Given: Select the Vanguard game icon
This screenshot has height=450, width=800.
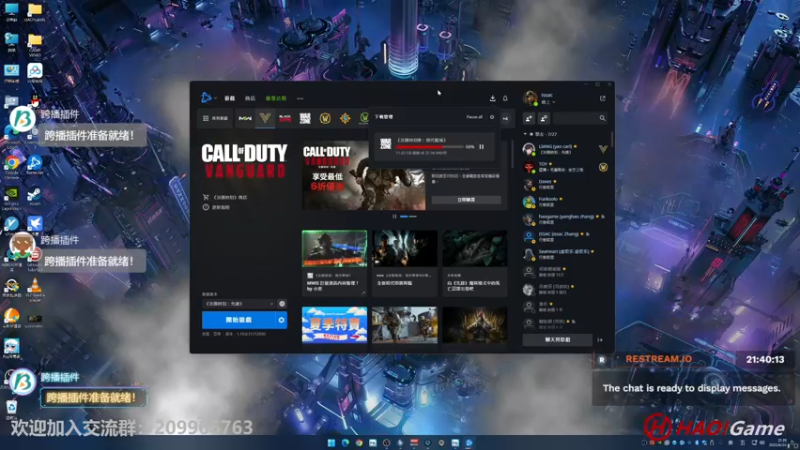Looking at the screenshot, I should coord(265,118).
